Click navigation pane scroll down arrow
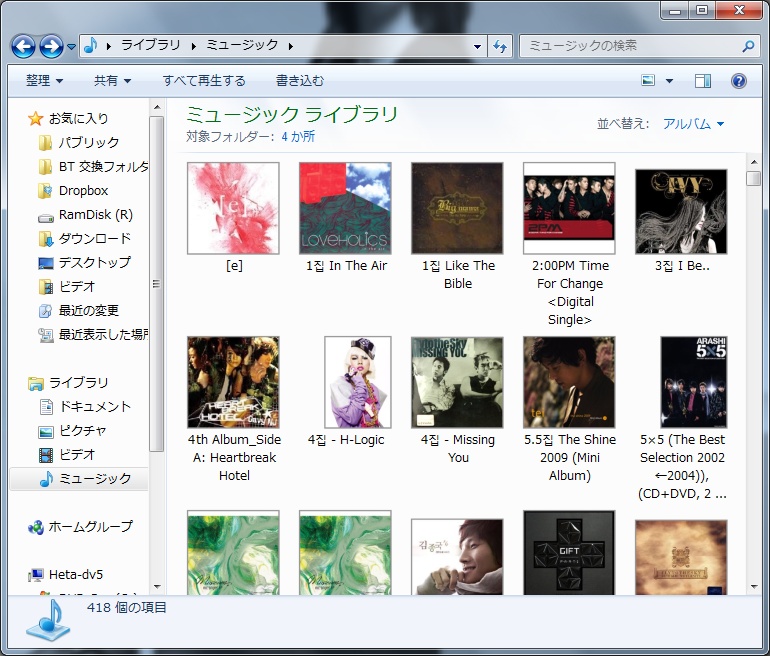The image size is (770, 656). click(x=157, y=586)
